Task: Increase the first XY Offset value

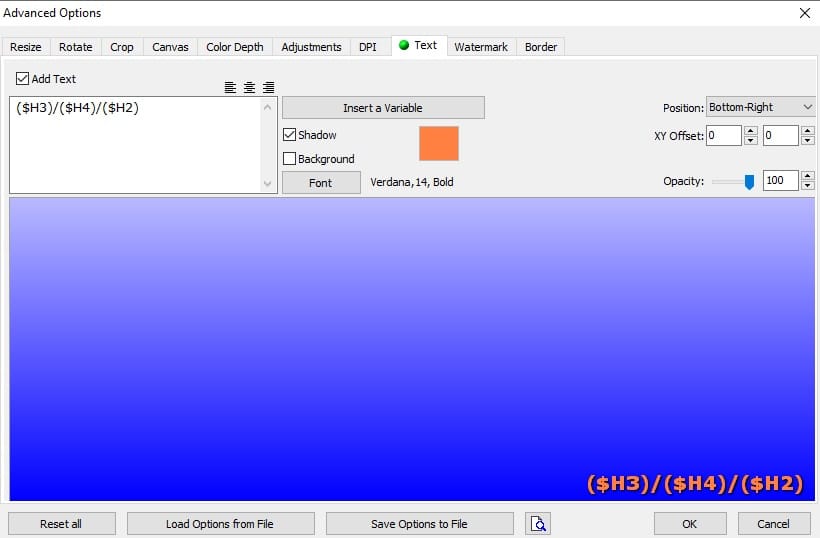Action: point(751,131)
